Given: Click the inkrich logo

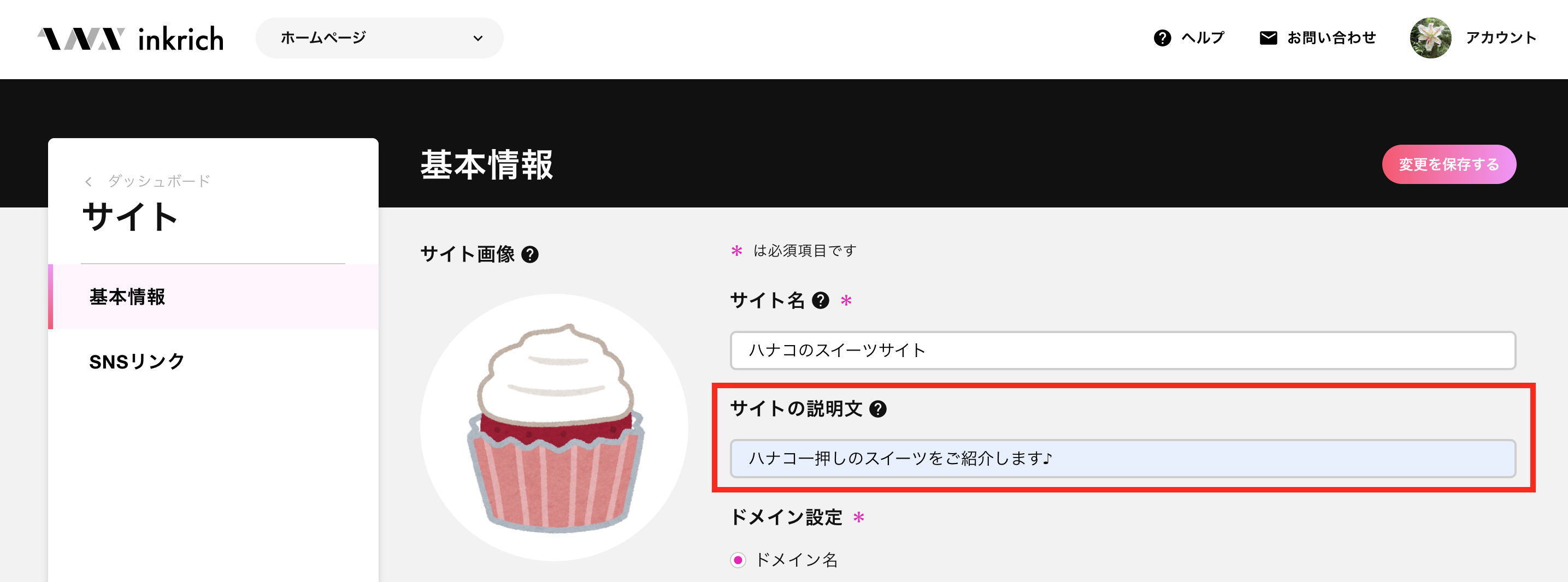Looking at the screenshot, I should tap(130, 39).
